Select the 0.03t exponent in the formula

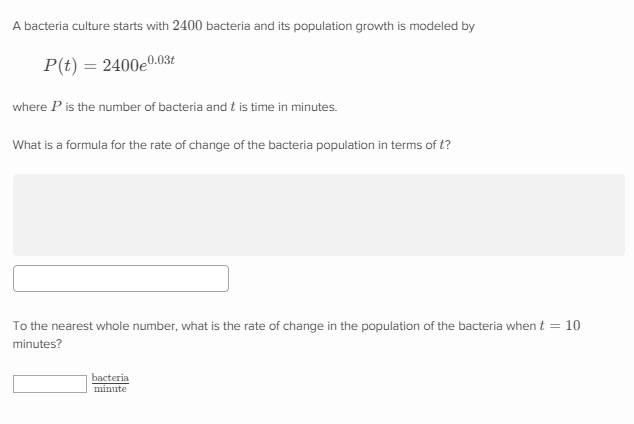click(x=163, y=59)
